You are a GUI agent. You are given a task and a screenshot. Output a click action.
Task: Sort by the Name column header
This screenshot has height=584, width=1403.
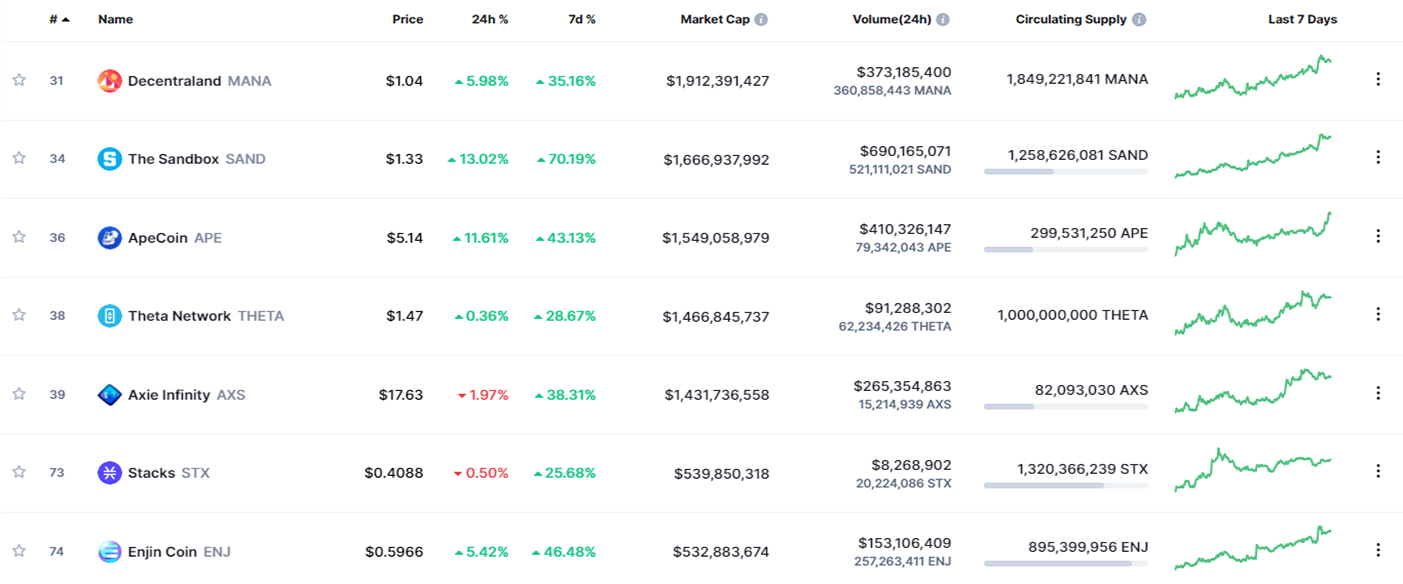tap(115, 20)
